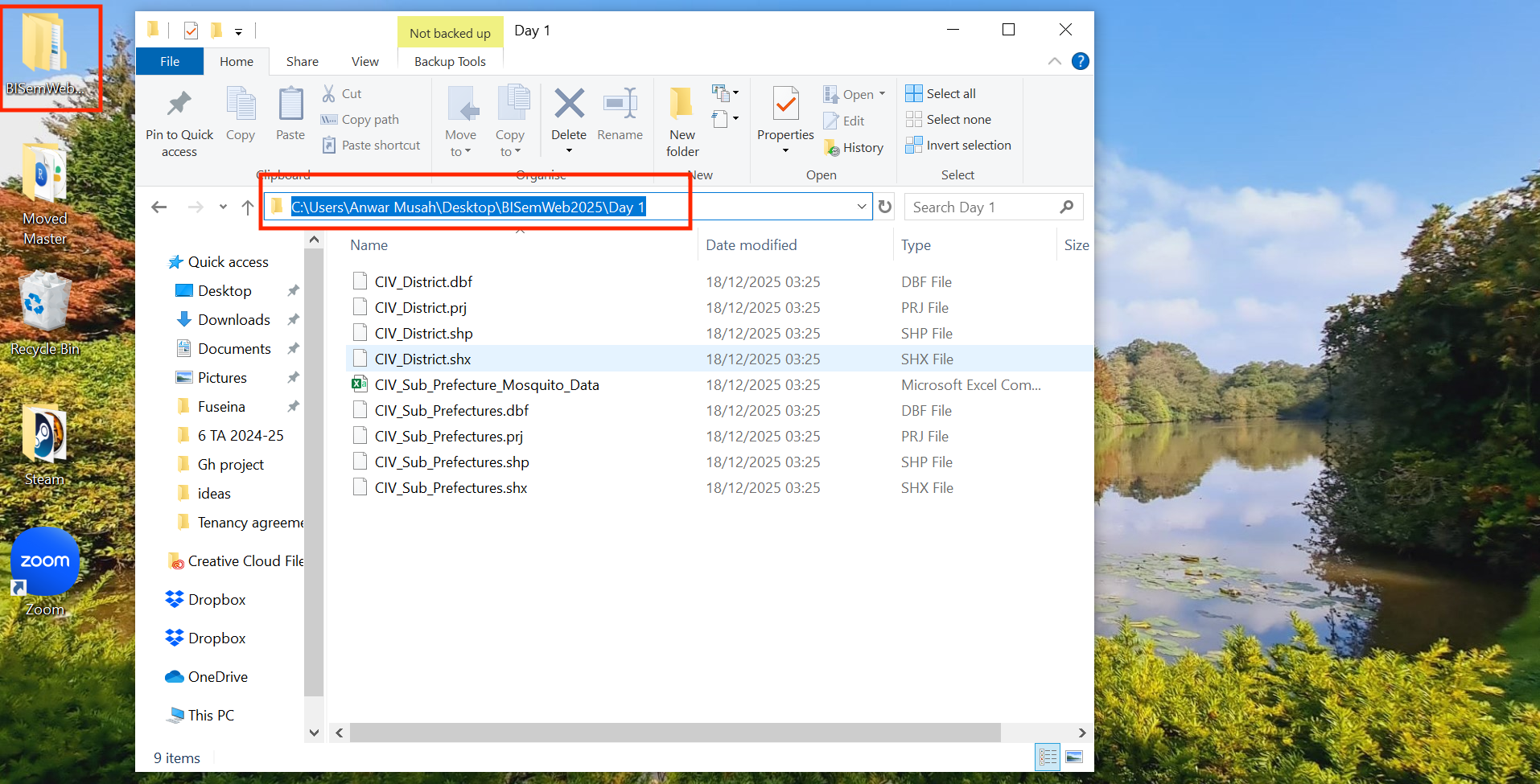Viewport: 1540px width, 784px height.
Task: Click the Search Day 1 field
Action: [x=982, y=207]
